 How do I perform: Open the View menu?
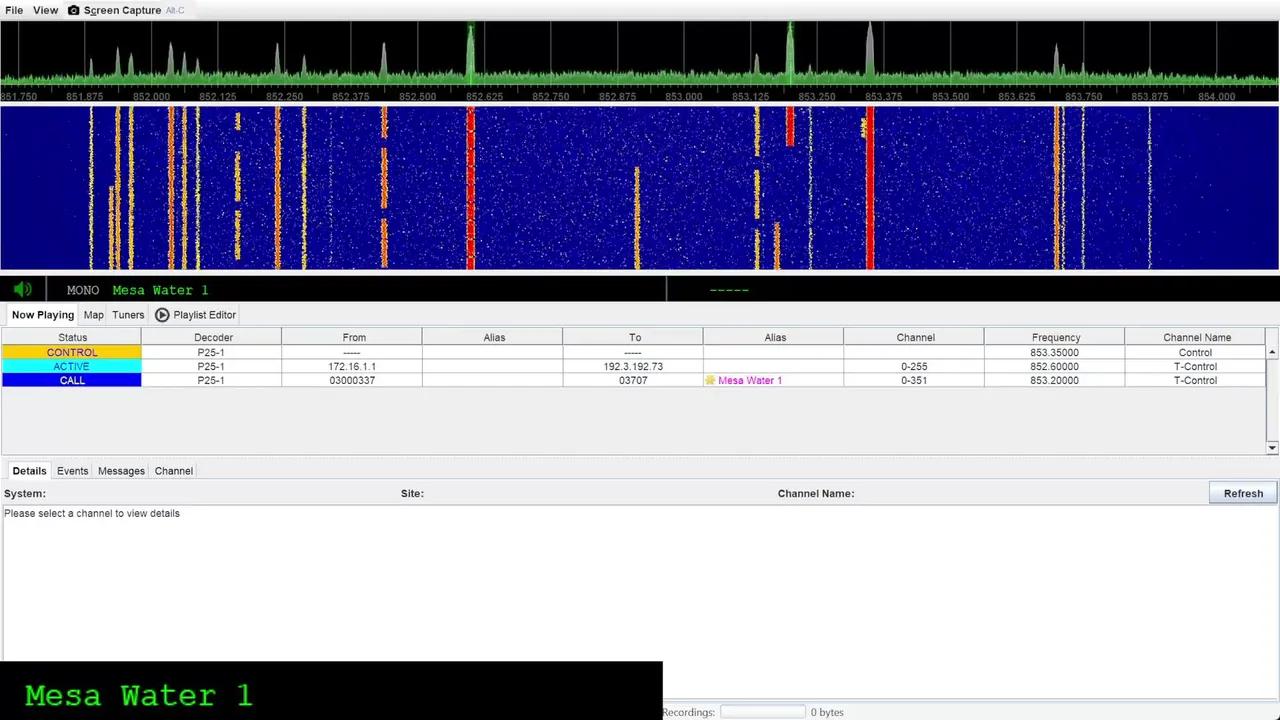45,10
